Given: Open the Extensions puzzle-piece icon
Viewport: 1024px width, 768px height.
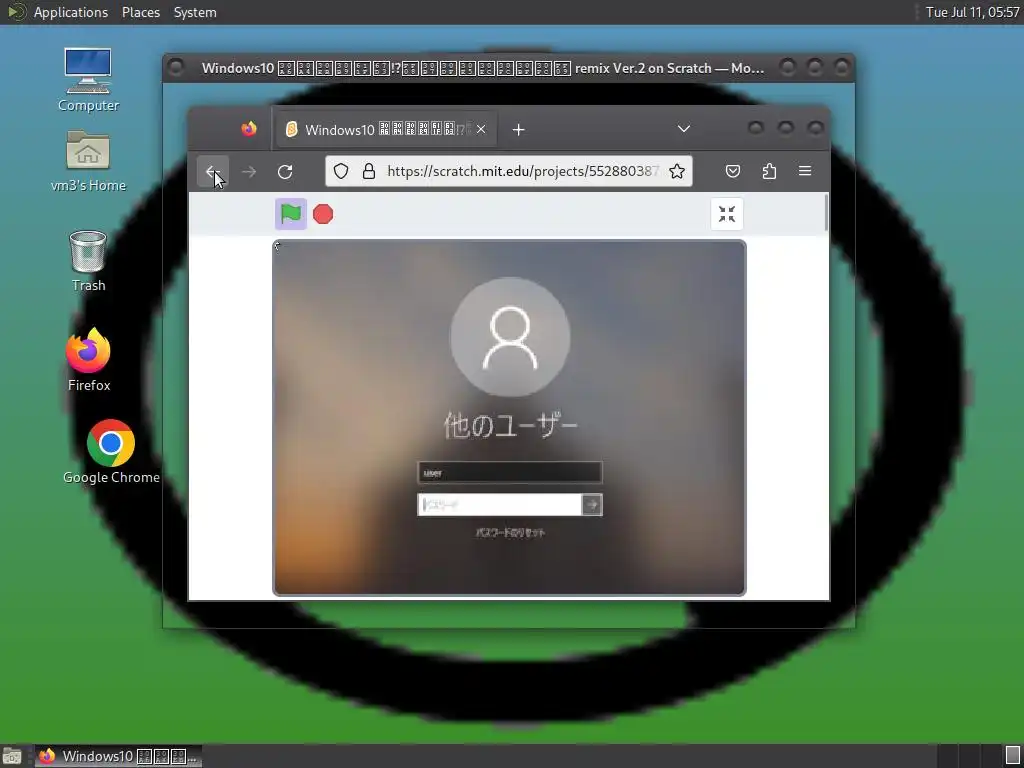Looking at the screenshot, I should point(769,171).
